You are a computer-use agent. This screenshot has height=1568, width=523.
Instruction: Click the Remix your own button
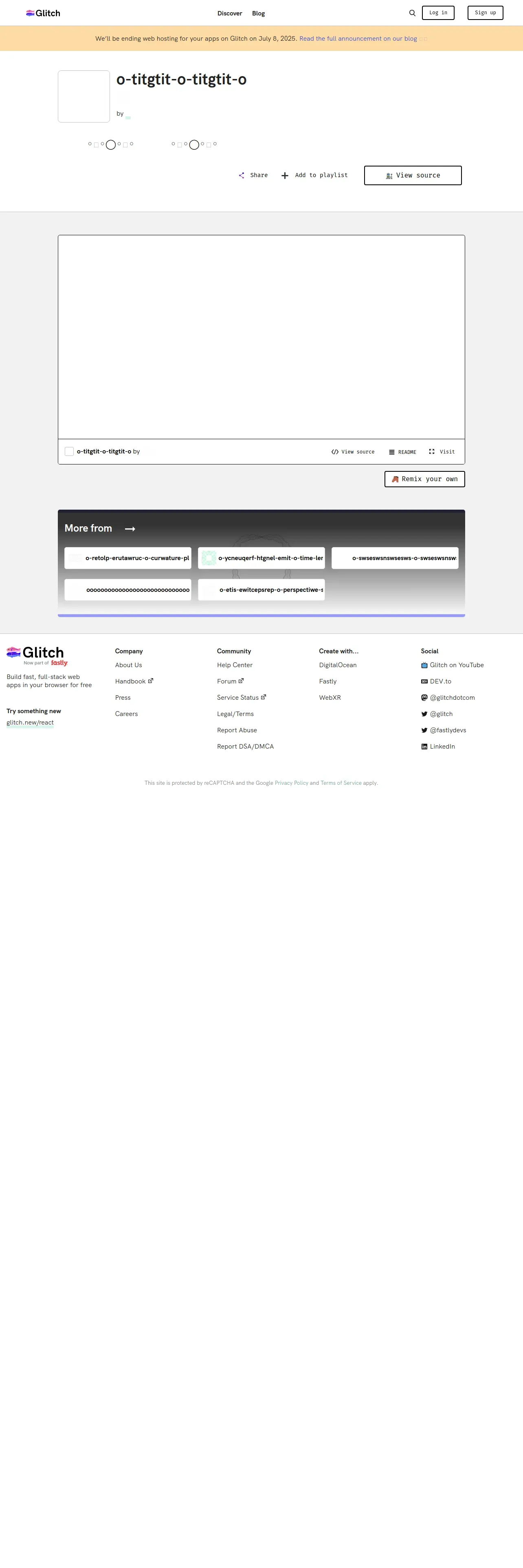[x=424, y=479]
